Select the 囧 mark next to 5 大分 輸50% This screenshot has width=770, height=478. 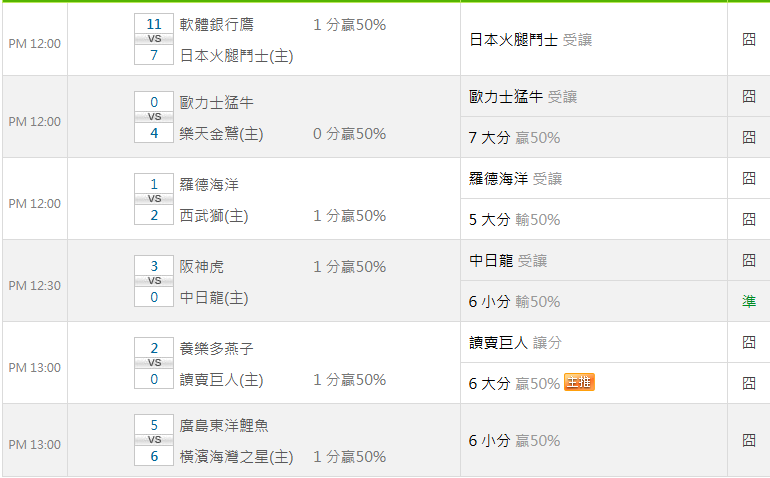coord(748,220)
